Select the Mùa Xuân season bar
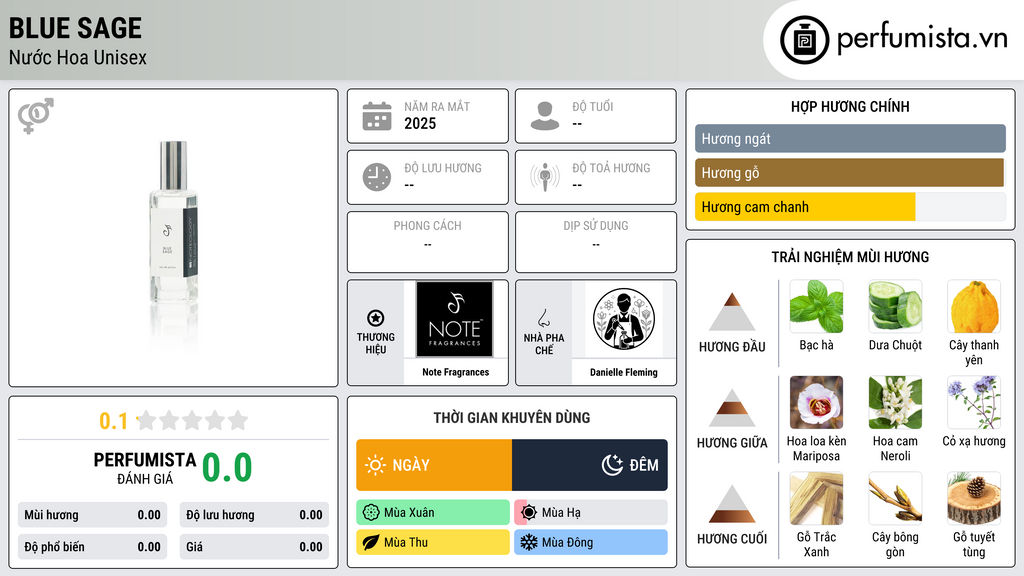 tap(433, 513)
